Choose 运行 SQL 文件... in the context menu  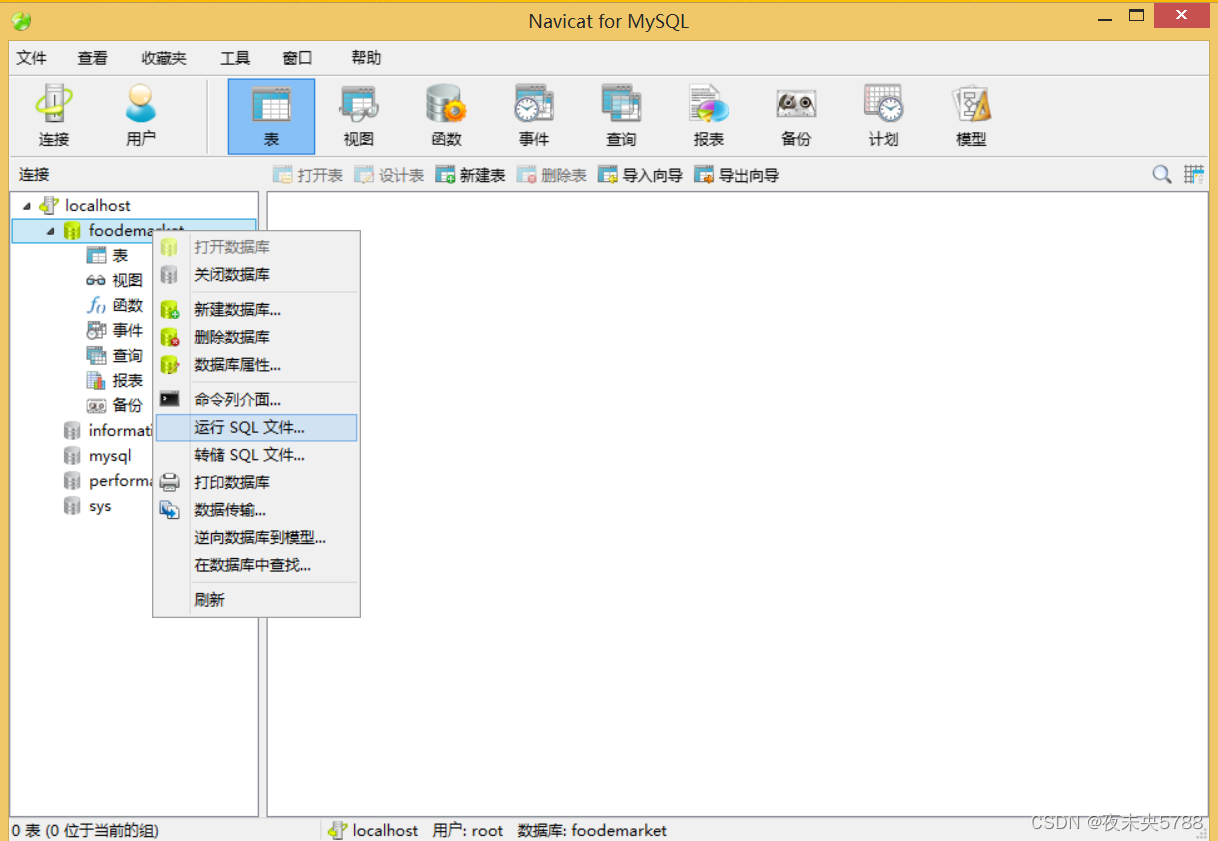coord(256,428)
